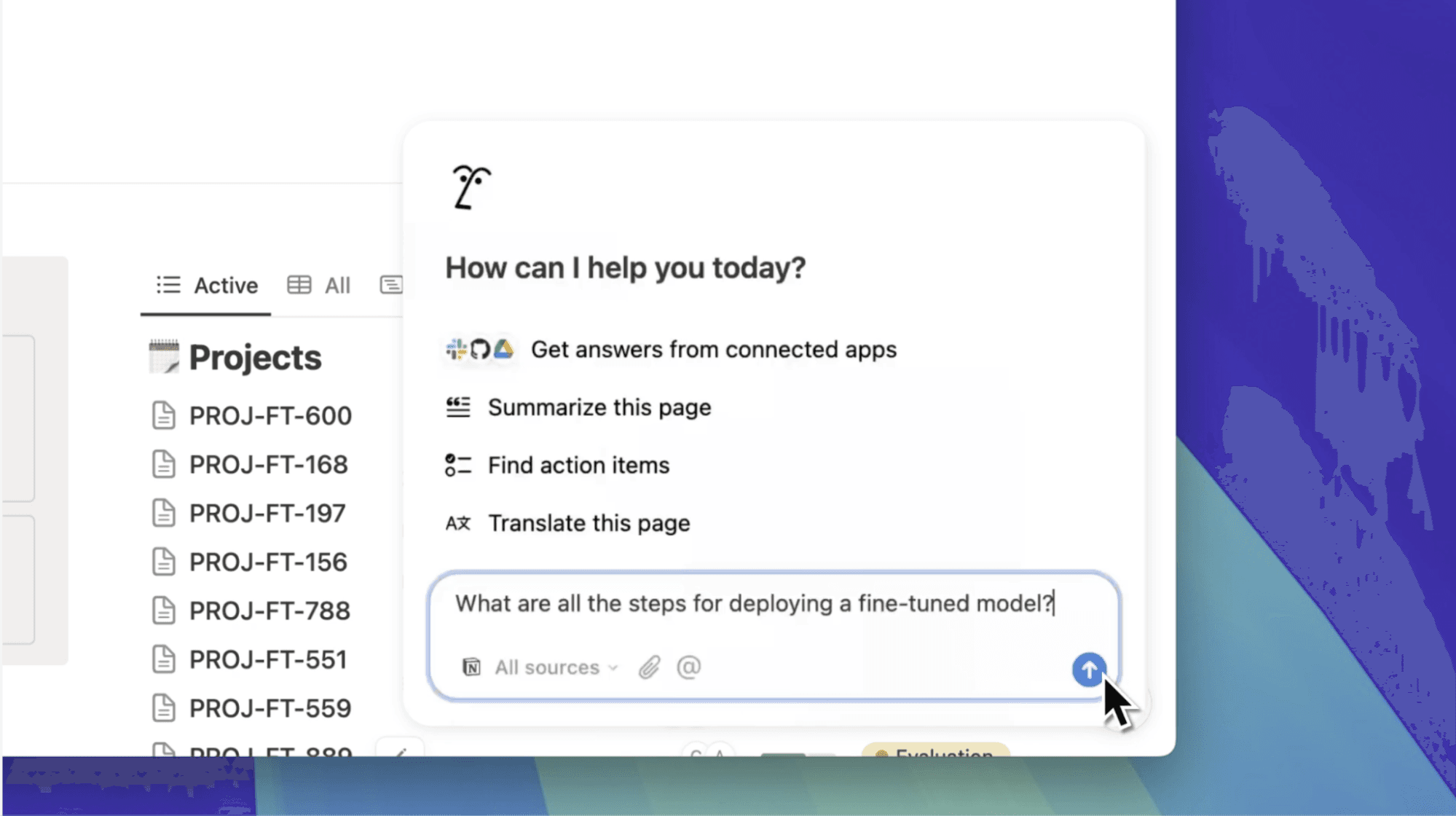Choose Translate this page

point(589,523)
